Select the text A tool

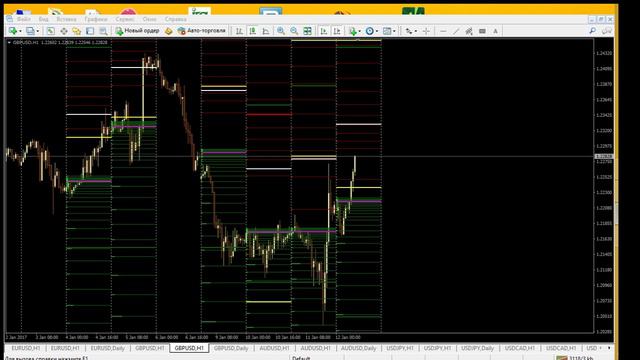[495, 31]
